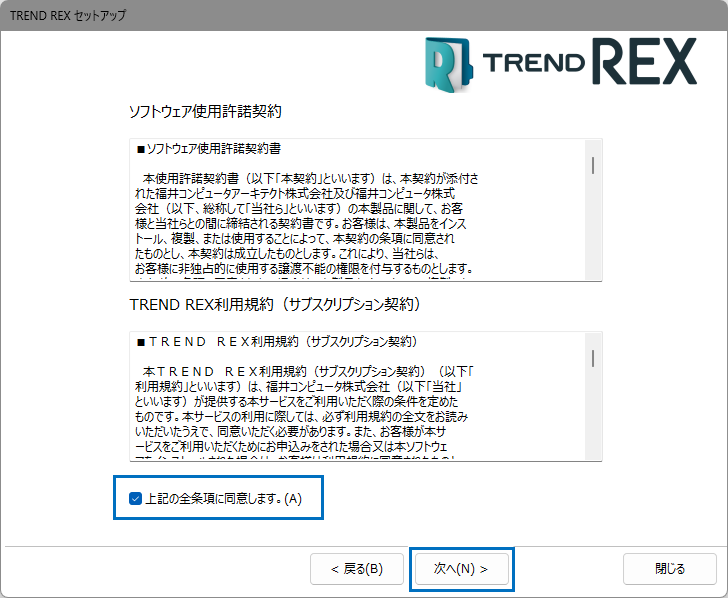Click the 閉じる button
The width and height of the screenshot is (728, 598).
coord(670,569)
